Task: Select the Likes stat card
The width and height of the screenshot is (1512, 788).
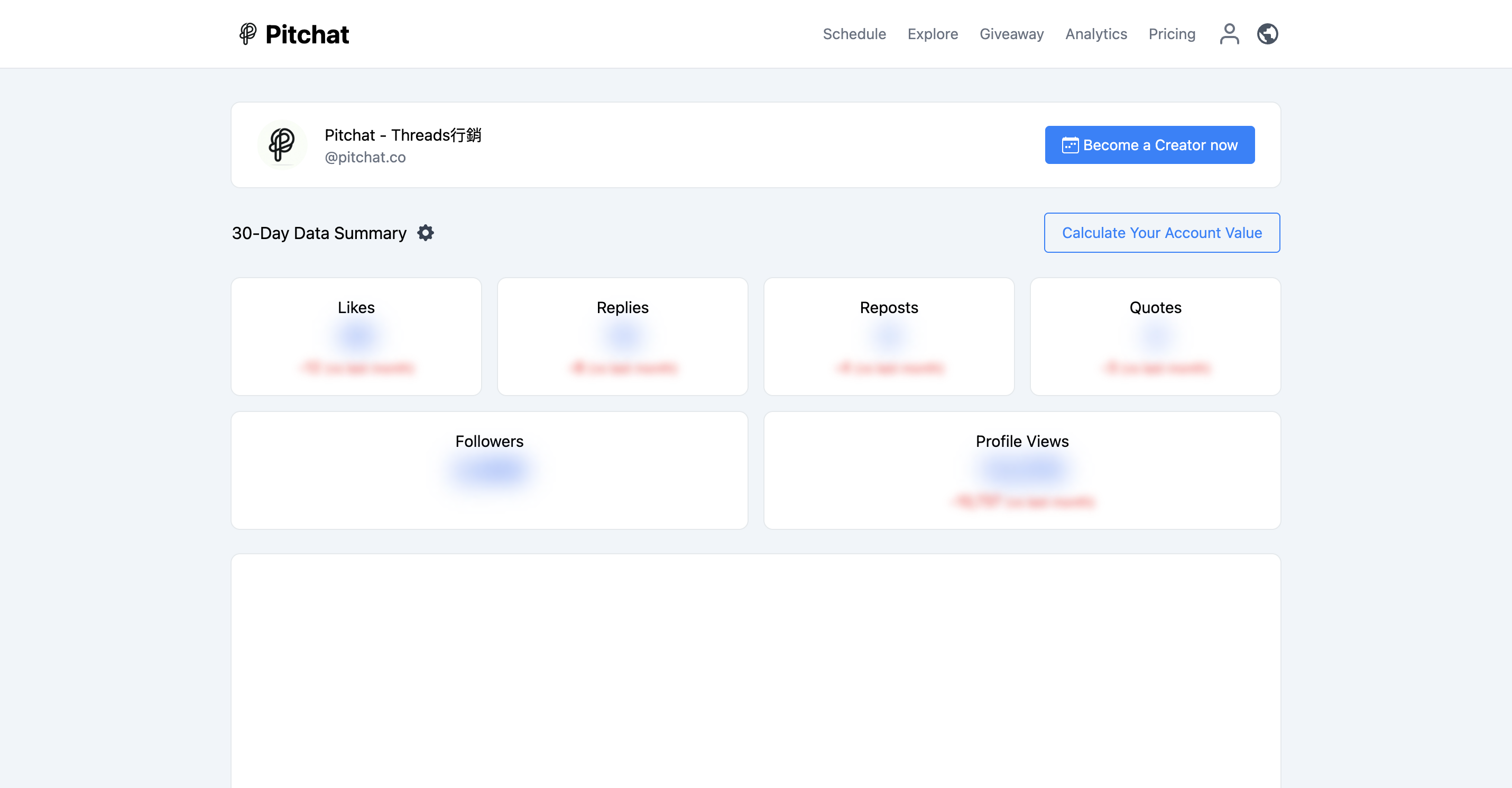Action: pyautogui.click(x=356, y=336)
